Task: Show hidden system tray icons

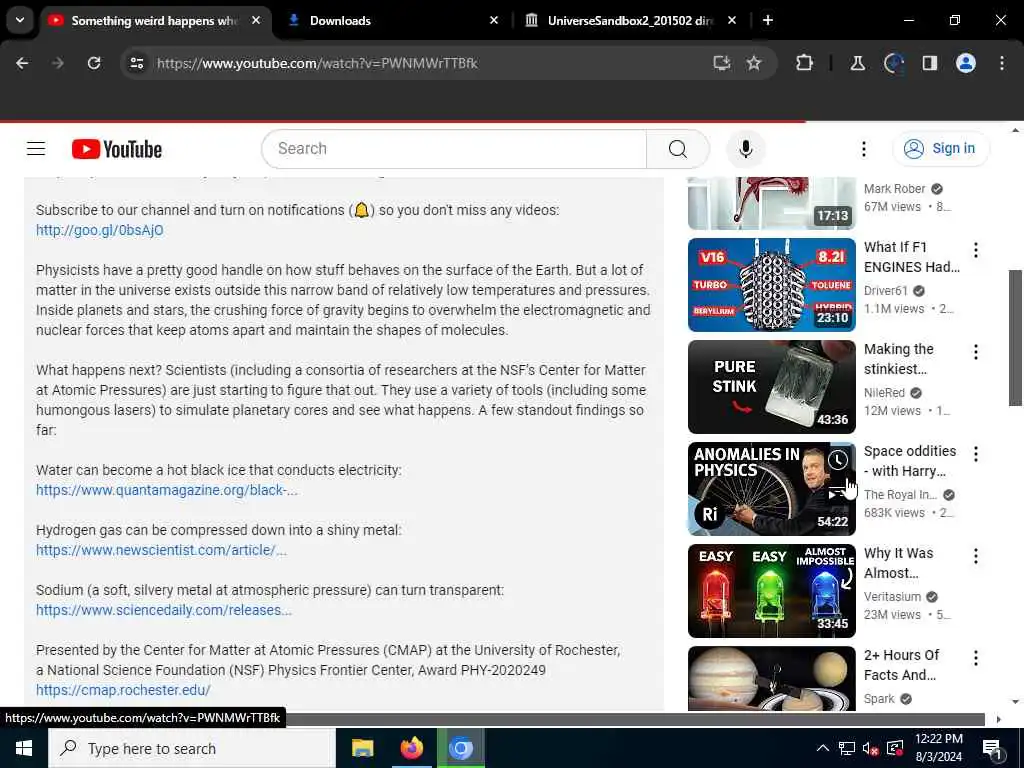Action: pyautogui.click(x=823, y=748)
